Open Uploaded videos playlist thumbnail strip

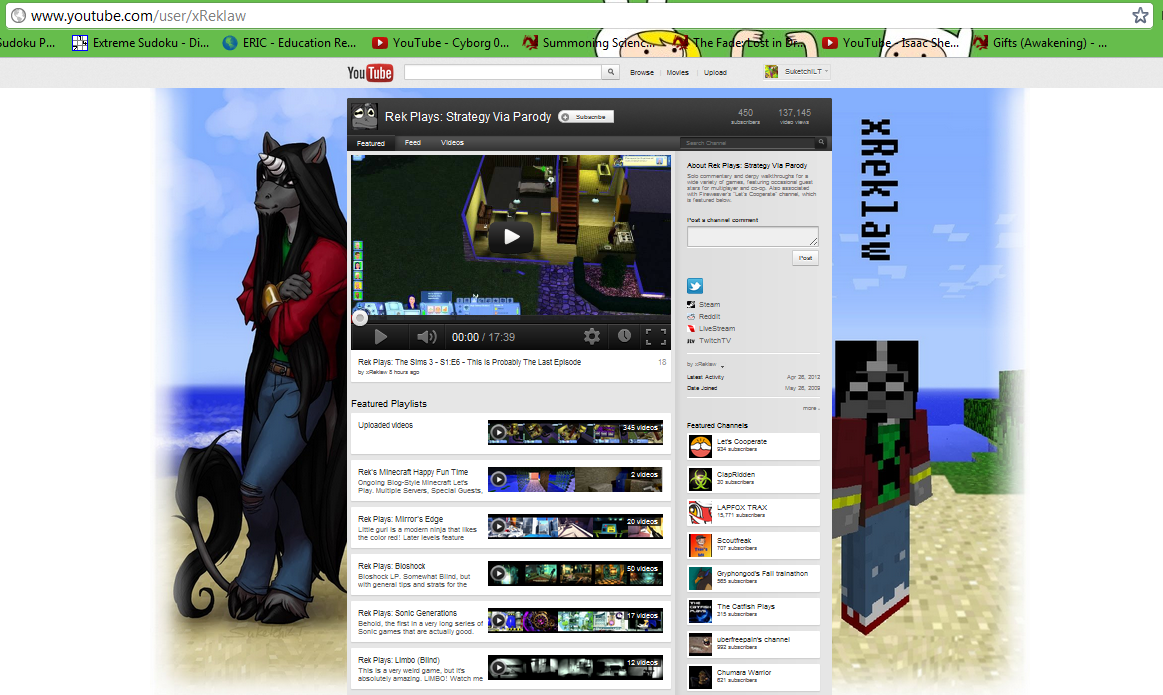(576, 432)
